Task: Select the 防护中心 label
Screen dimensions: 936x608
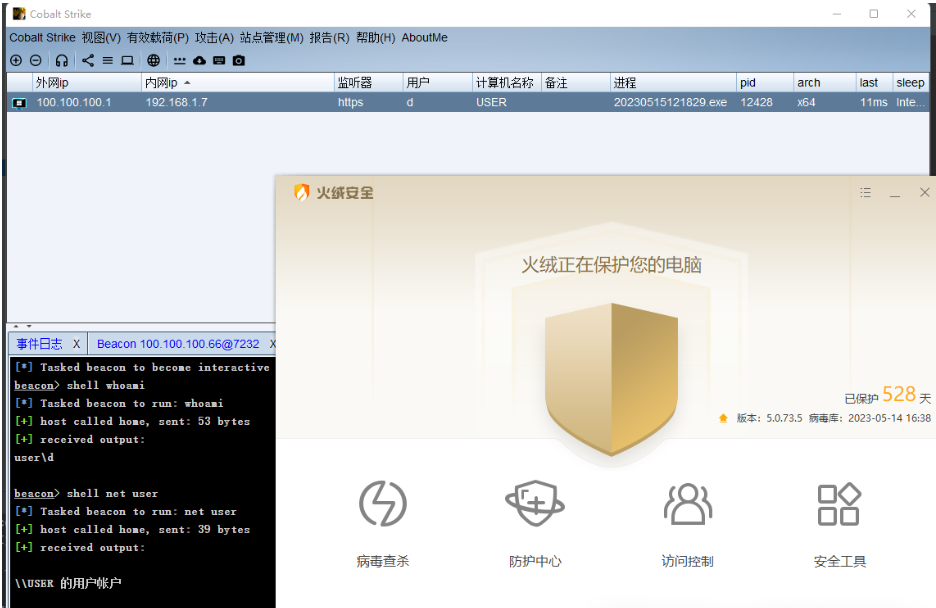Action: pyautogui.click(x=535, y=561)
